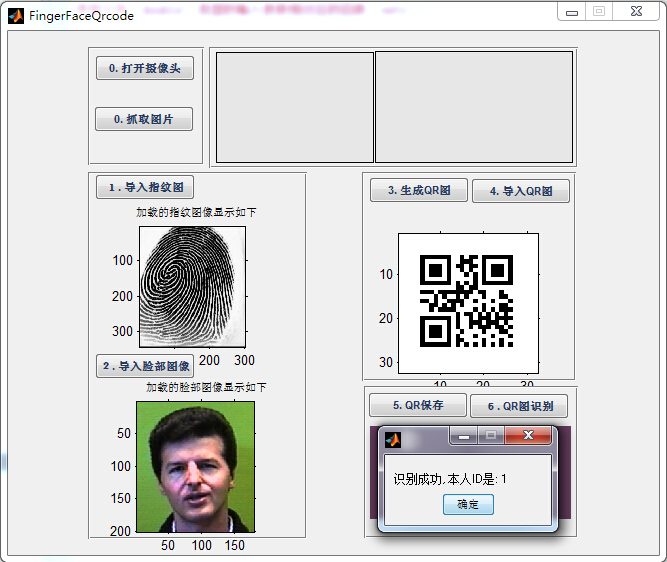The width and height of the screenshot is (667, 562).
Task: Save QR using '5. QR保存' button
Action: (x=418, y=405)
